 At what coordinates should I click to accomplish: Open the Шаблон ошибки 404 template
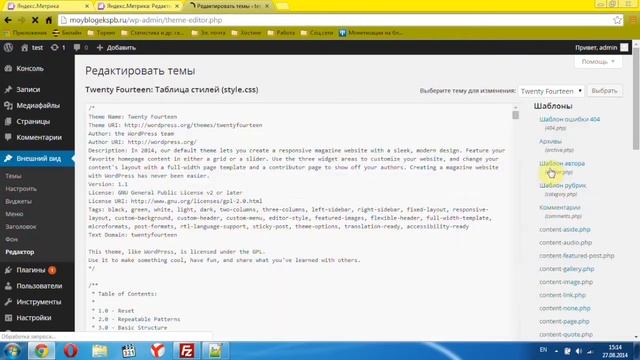(569, 119)
